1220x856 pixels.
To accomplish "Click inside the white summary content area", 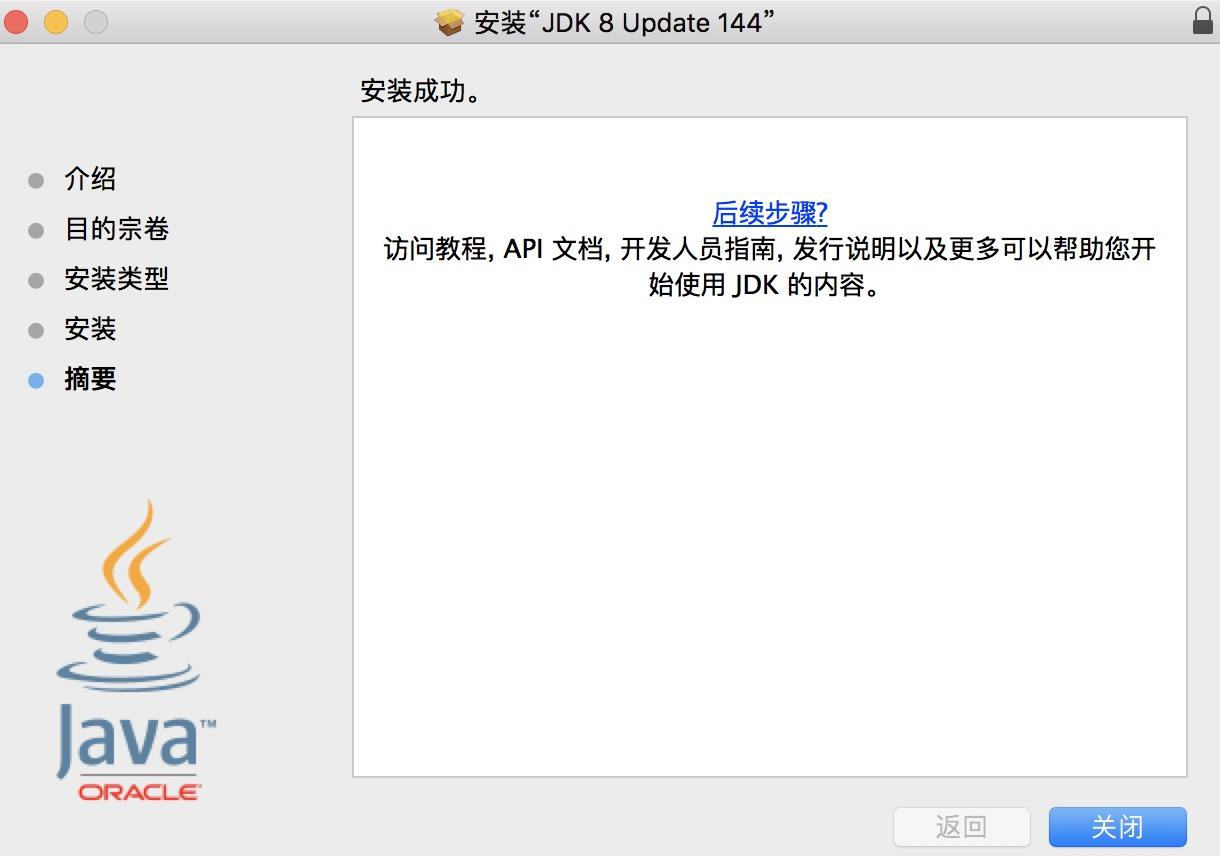I will coord(770,550).
